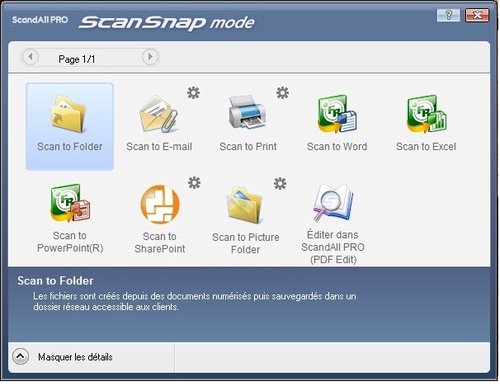This screenshot has height=386, width=500.
Task: Go to previous page with left arrow
Action: click(30, 57)
